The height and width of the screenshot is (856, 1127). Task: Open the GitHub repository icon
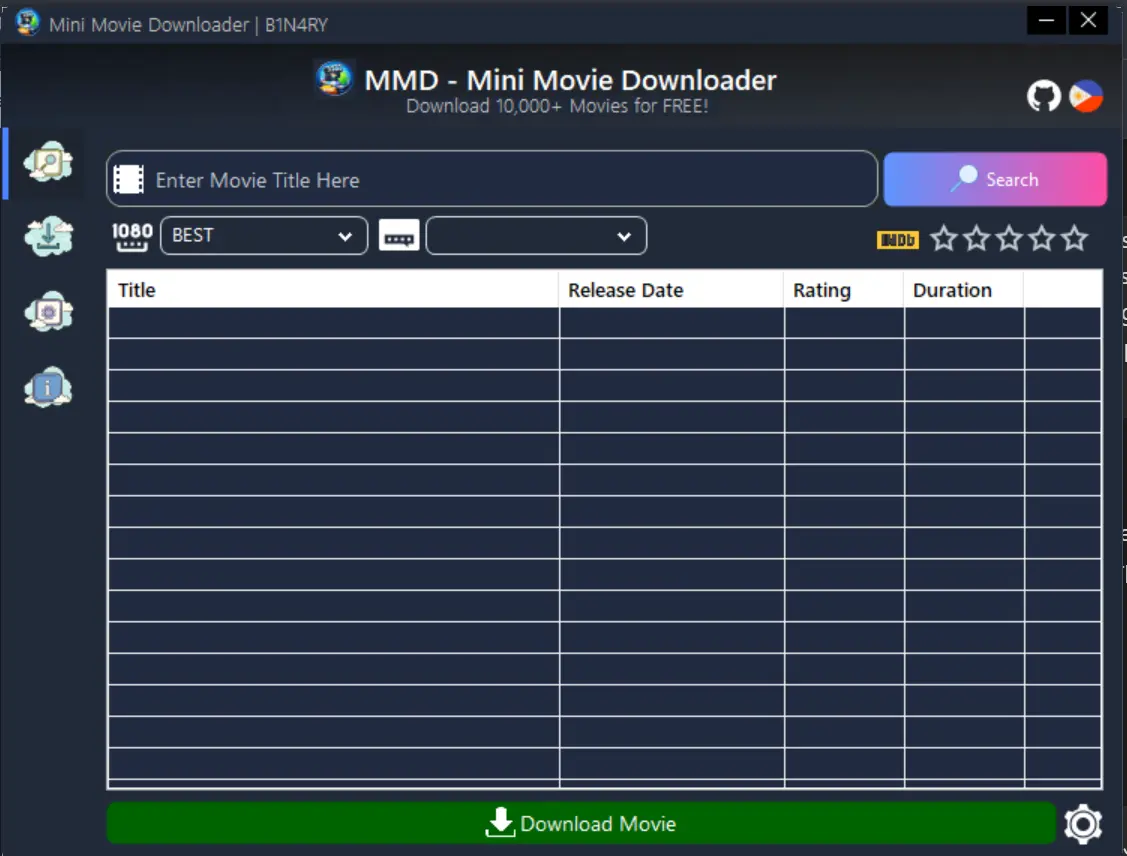(1044, 96)
